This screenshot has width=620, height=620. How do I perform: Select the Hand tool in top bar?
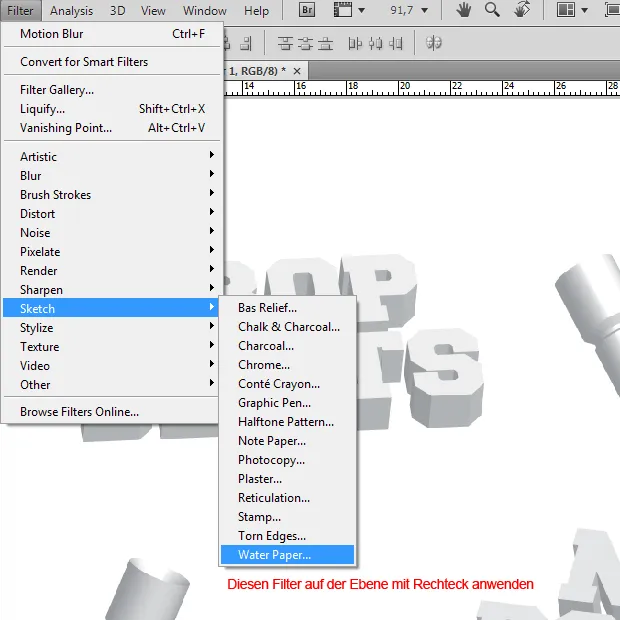coord(463,11)
